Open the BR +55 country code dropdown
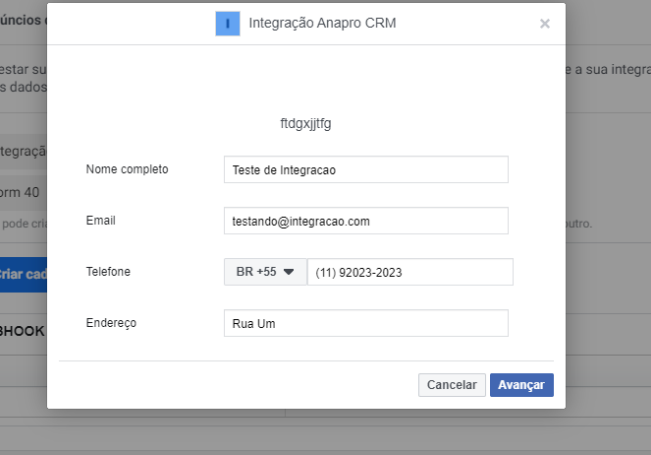651x455 pixels. (x=265, y=272)
